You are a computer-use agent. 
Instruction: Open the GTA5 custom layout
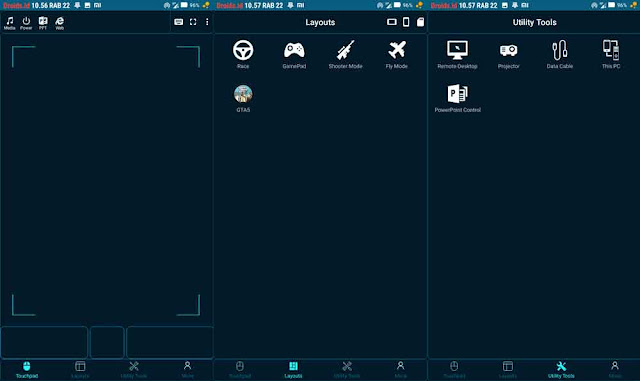tap(243, 98)
